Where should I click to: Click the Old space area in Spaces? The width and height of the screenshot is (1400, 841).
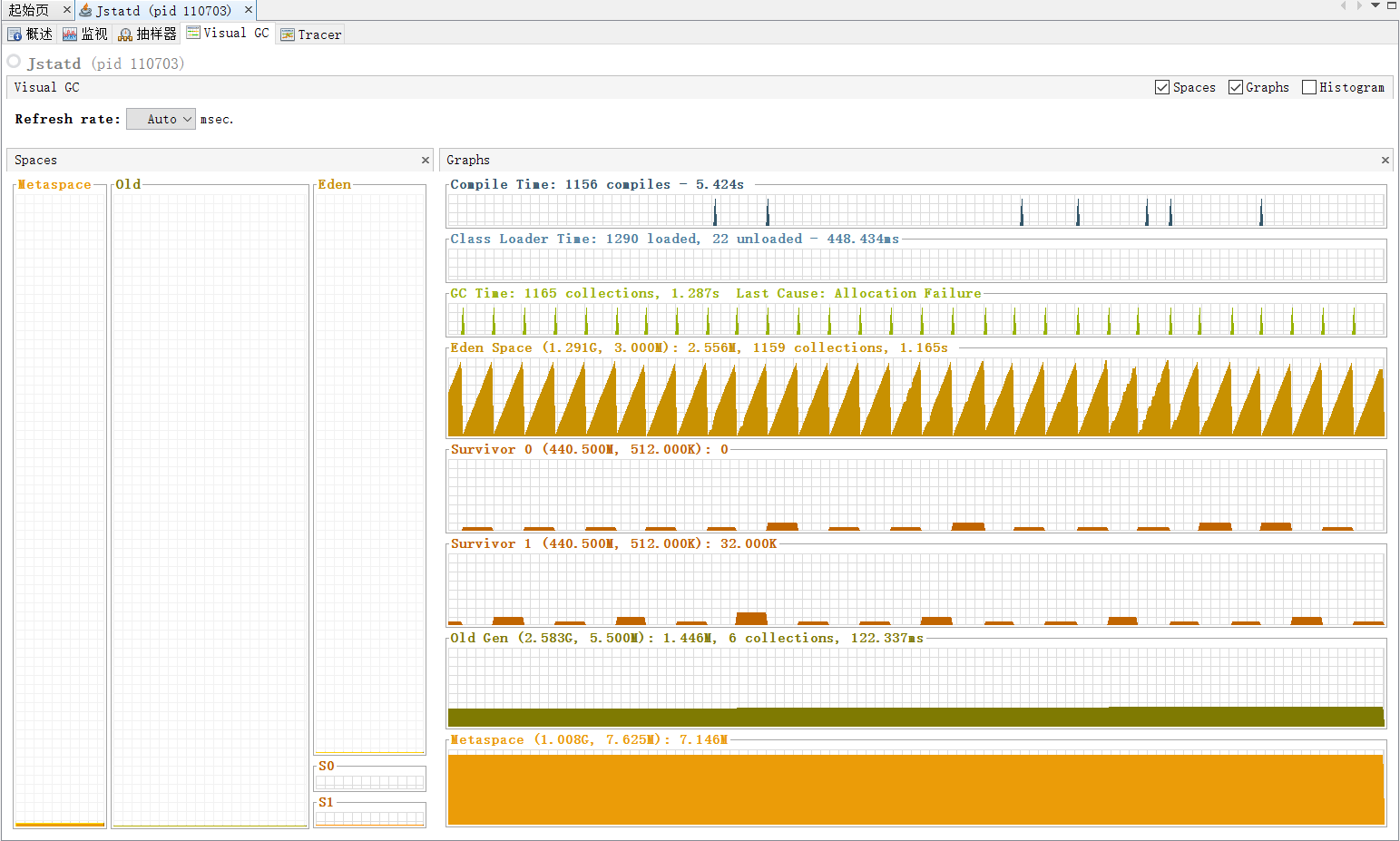(x=210, y=510)
